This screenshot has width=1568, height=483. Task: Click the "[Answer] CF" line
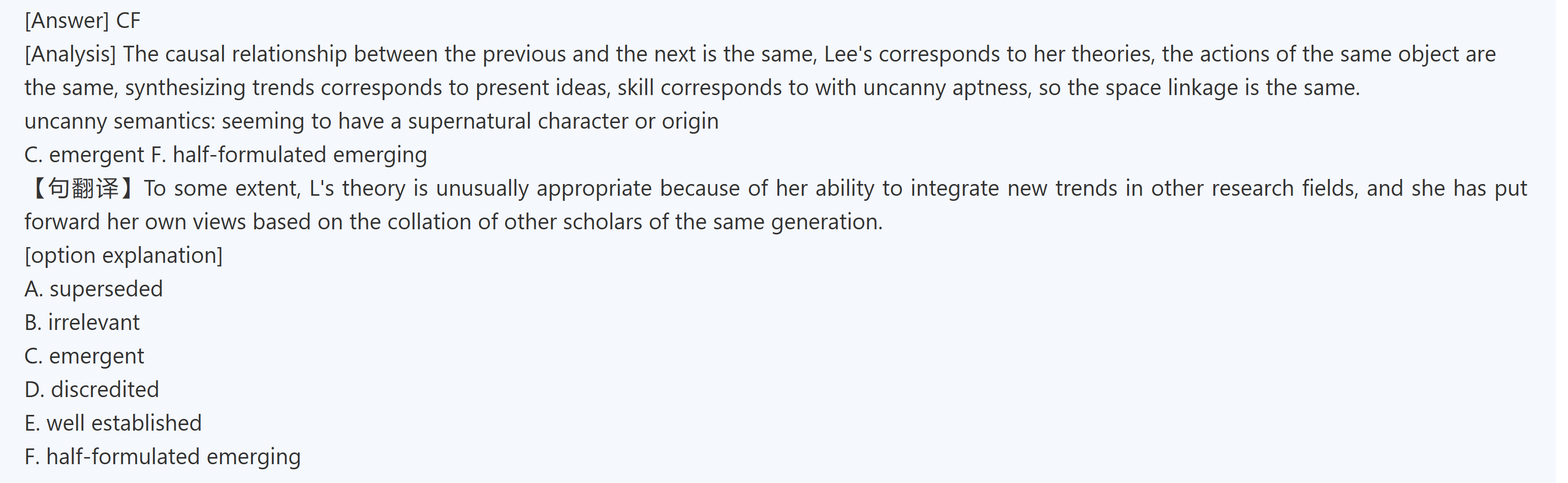(82, 21)
